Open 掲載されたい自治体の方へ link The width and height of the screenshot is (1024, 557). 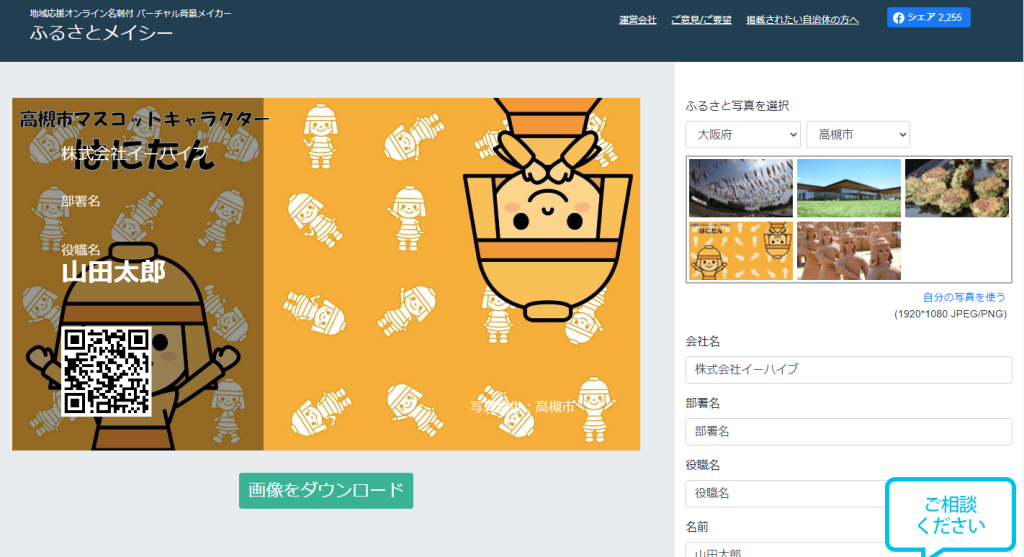802,20
